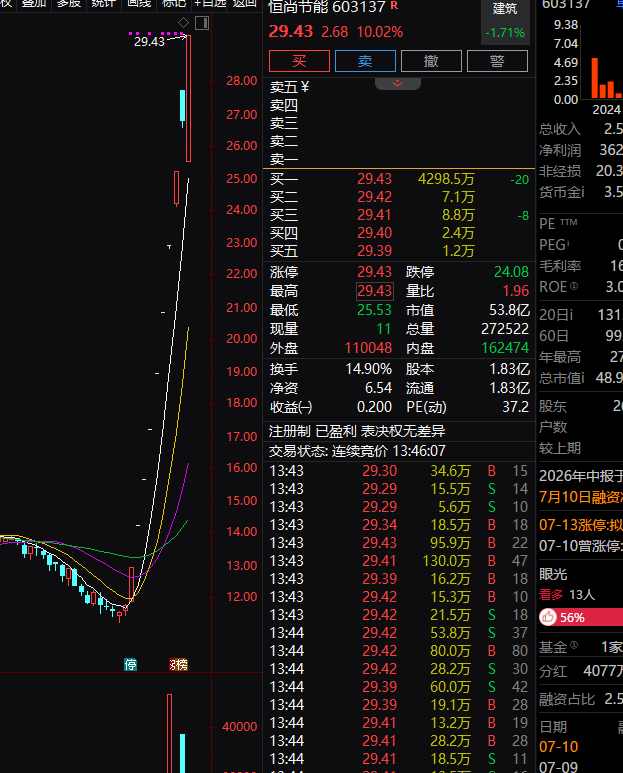The image size is (623, 773).
Task: Open the 2026年中报 notice link
Action: (x=581, y=476)
